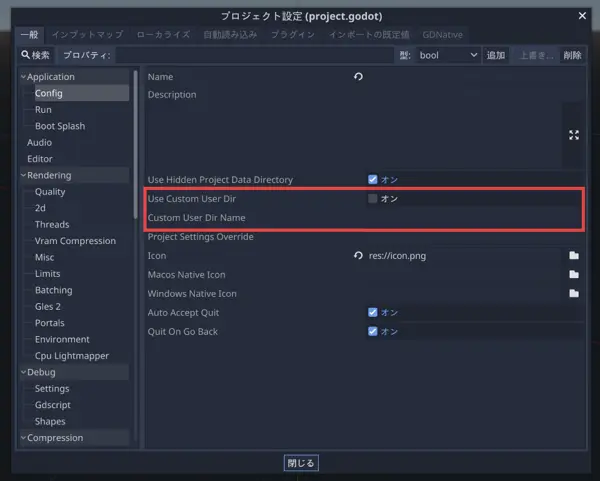
Task: Click the res://icon.png path field
Action: coord(464,255)
